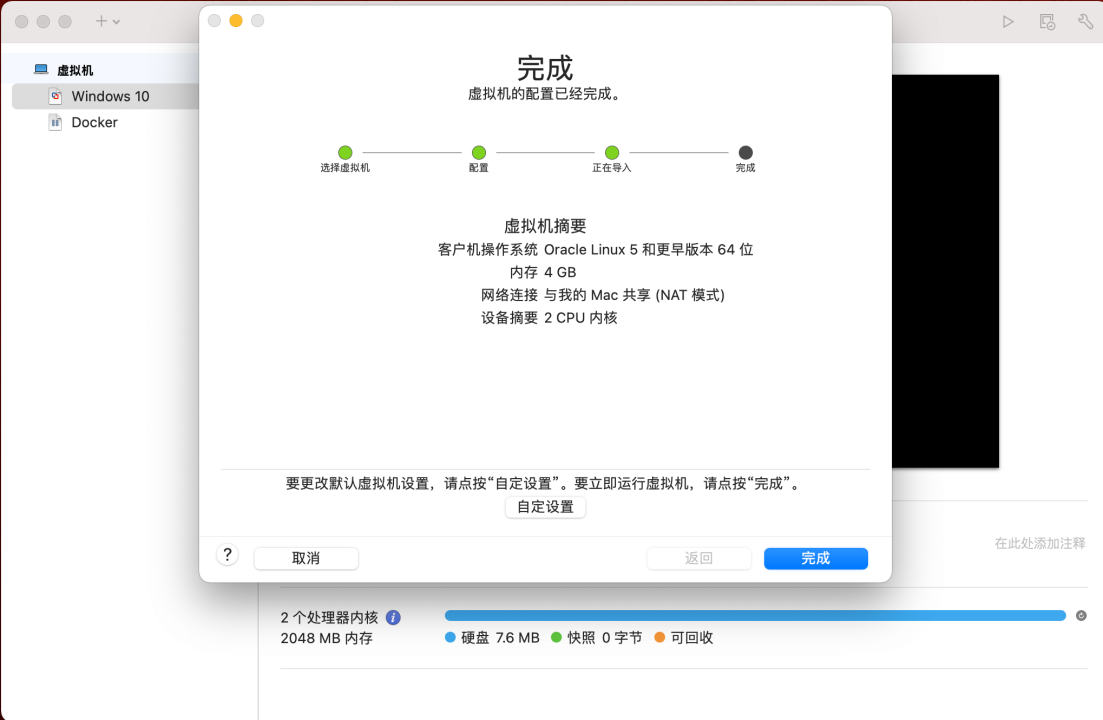Click the 2 个处理器内核 text
Screen dimensions: 1103x720
coord(329,617)
